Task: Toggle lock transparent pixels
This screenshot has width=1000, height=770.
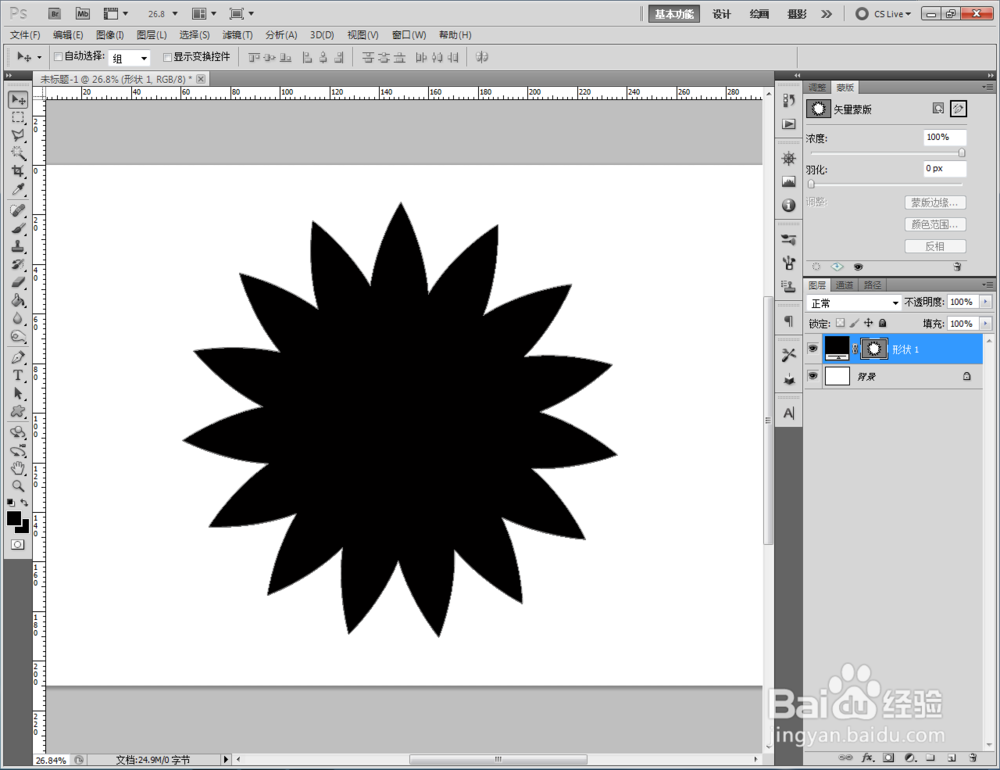Action: (x=840, y=323)
